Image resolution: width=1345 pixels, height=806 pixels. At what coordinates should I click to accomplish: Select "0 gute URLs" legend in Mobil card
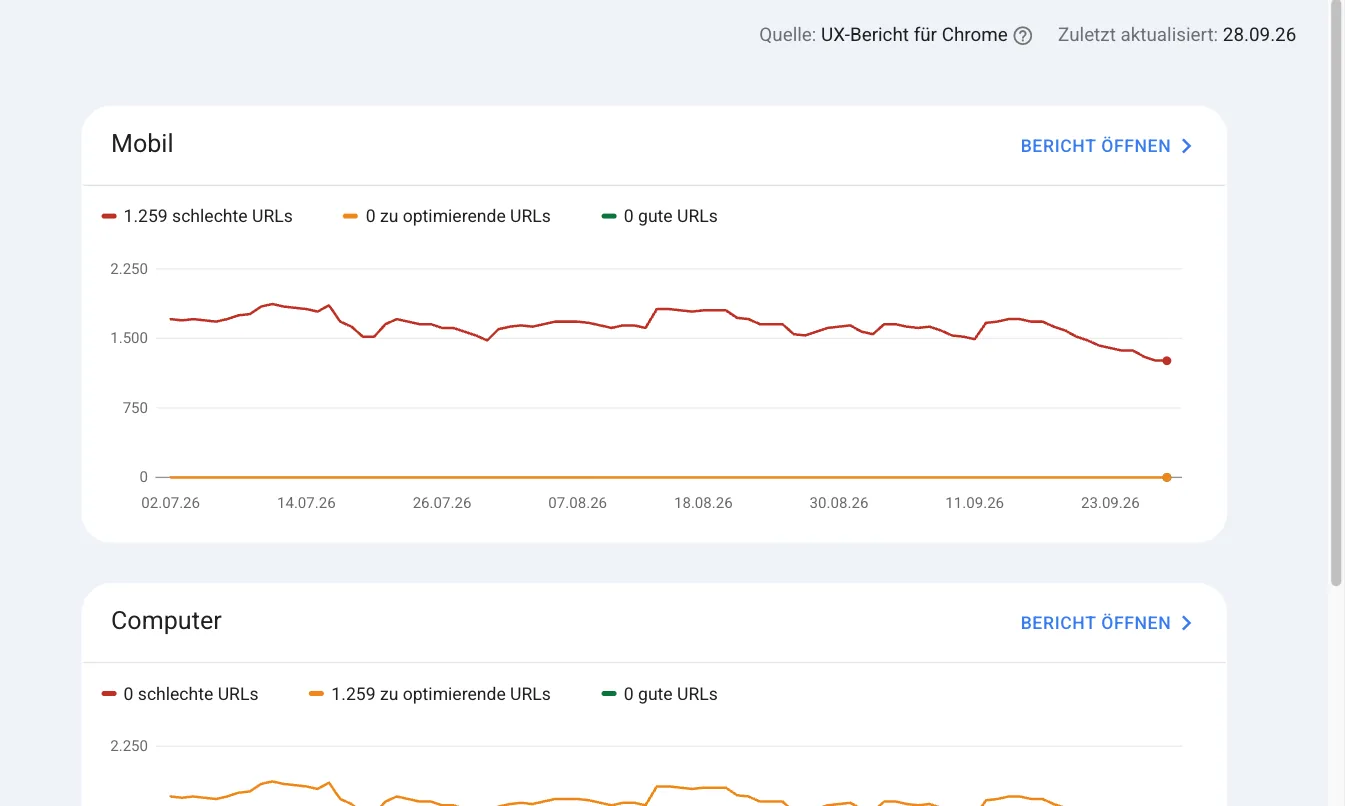[x=659, y=216]
